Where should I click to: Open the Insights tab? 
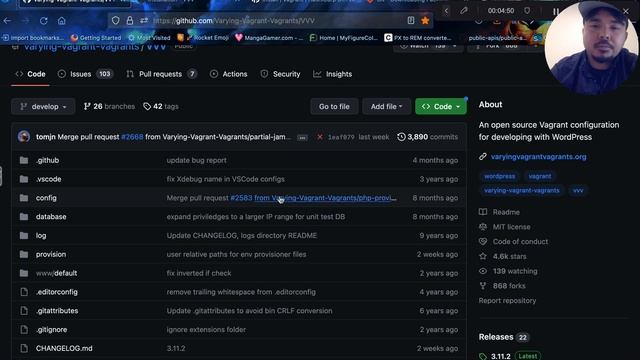tap(333, 74)
